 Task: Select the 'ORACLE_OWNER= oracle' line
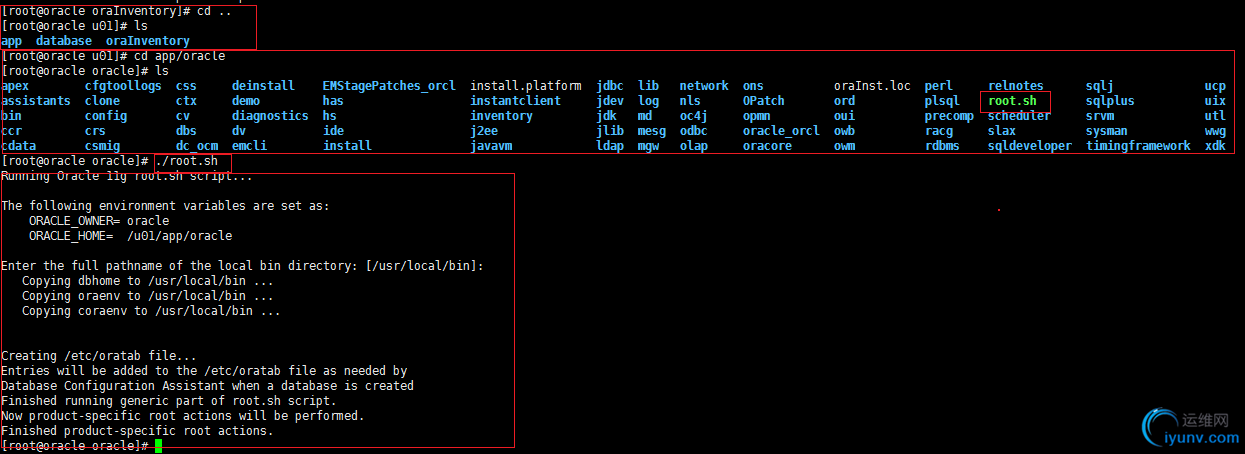[x=99, y=221]
